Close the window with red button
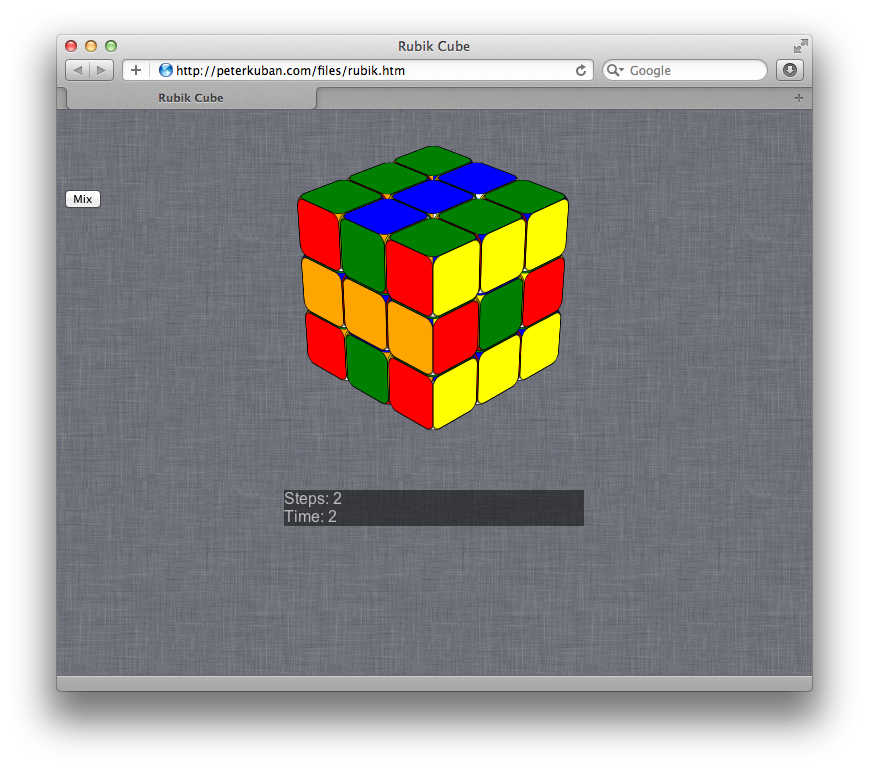 coord(71,46)
